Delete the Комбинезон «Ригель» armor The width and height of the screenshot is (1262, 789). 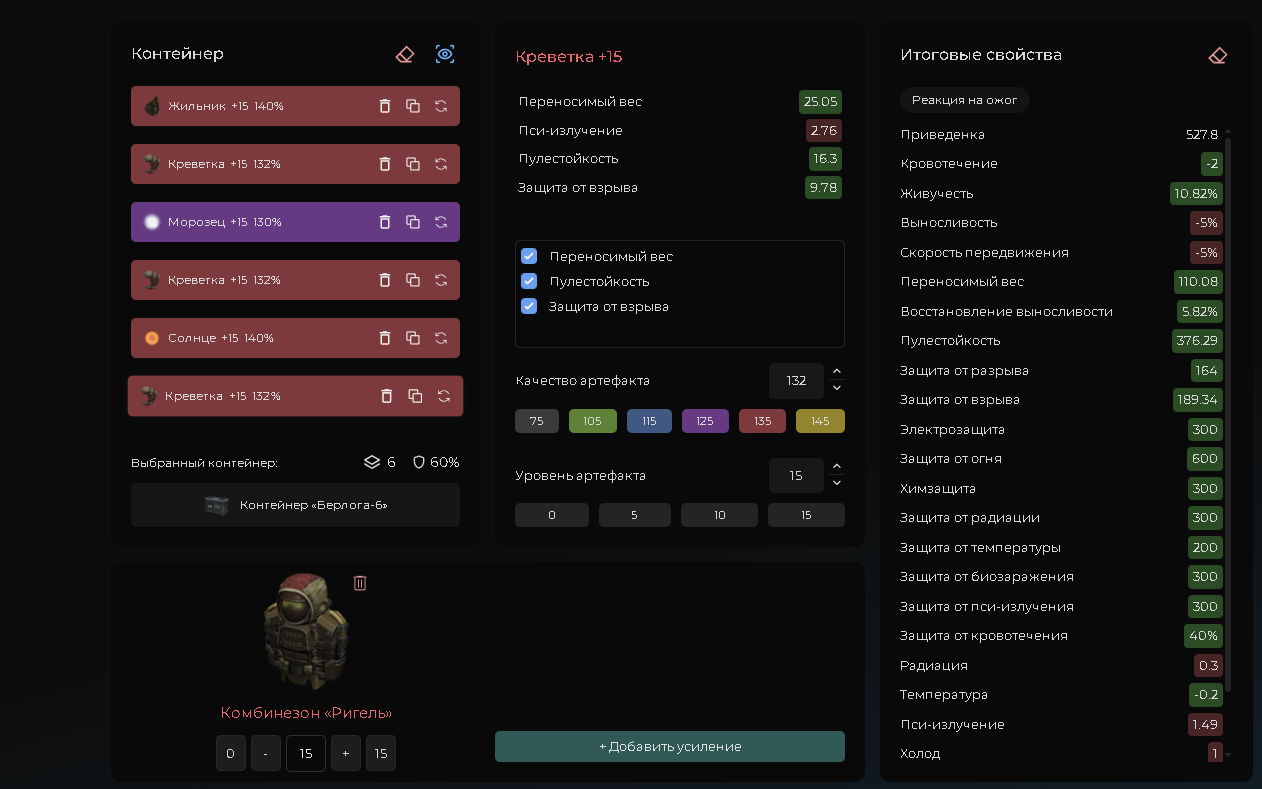click(360, 583)
